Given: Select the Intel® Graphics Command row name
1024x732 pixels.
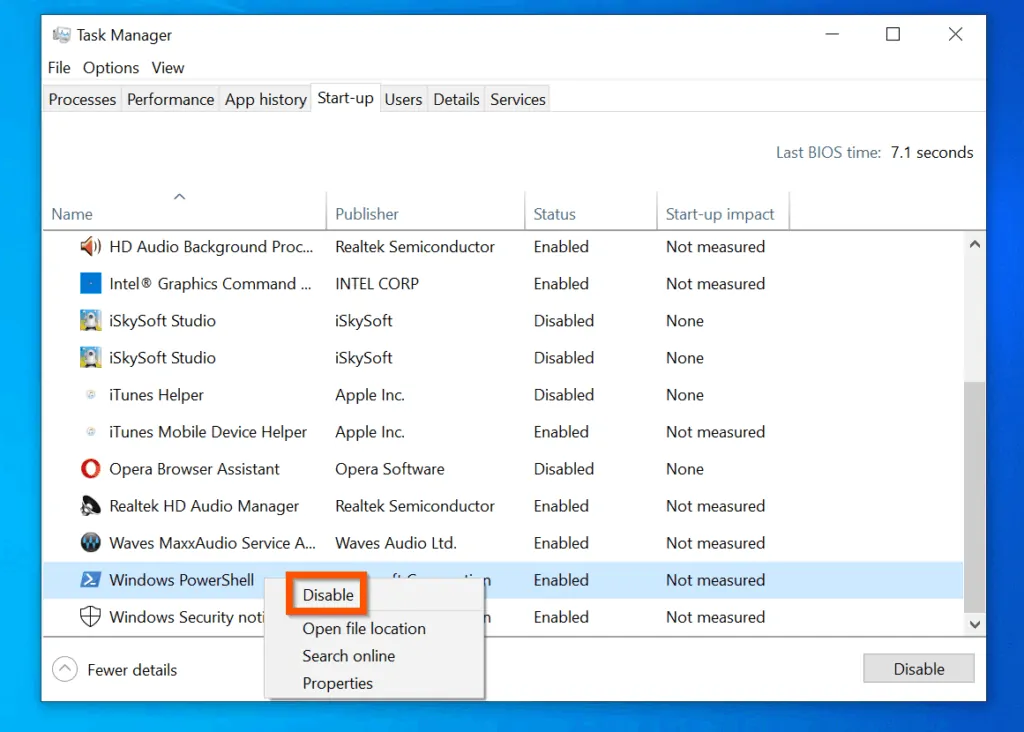Looking at the screenshot, I should 210,284.
